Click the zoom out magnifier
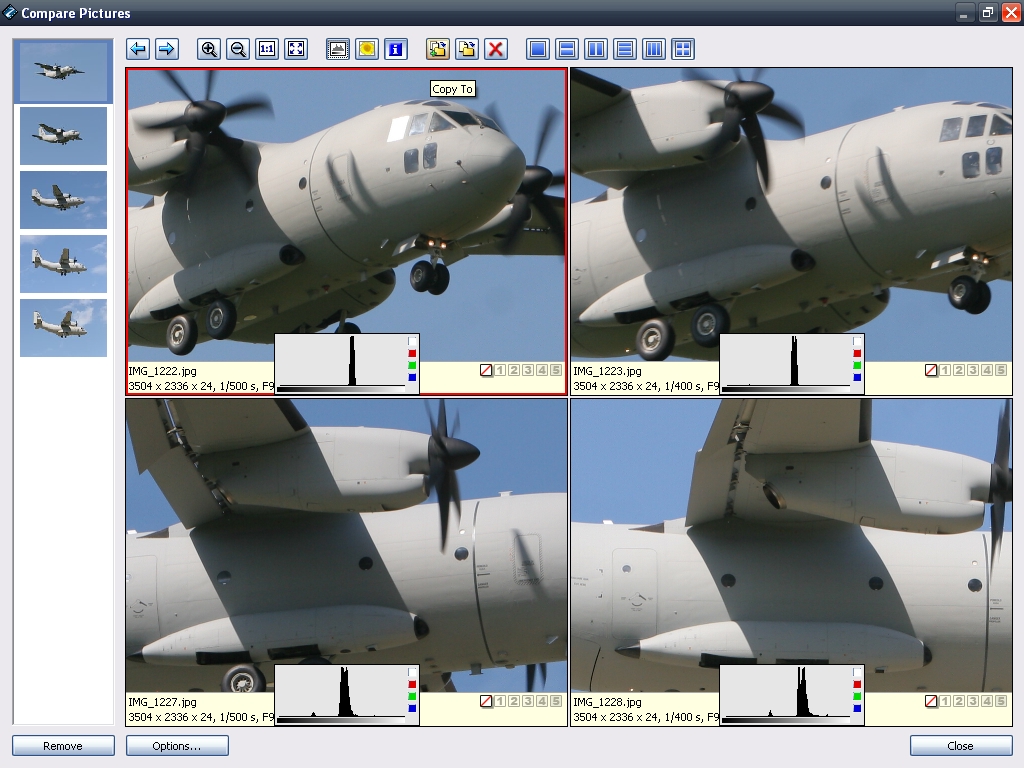 click(238, 49)
